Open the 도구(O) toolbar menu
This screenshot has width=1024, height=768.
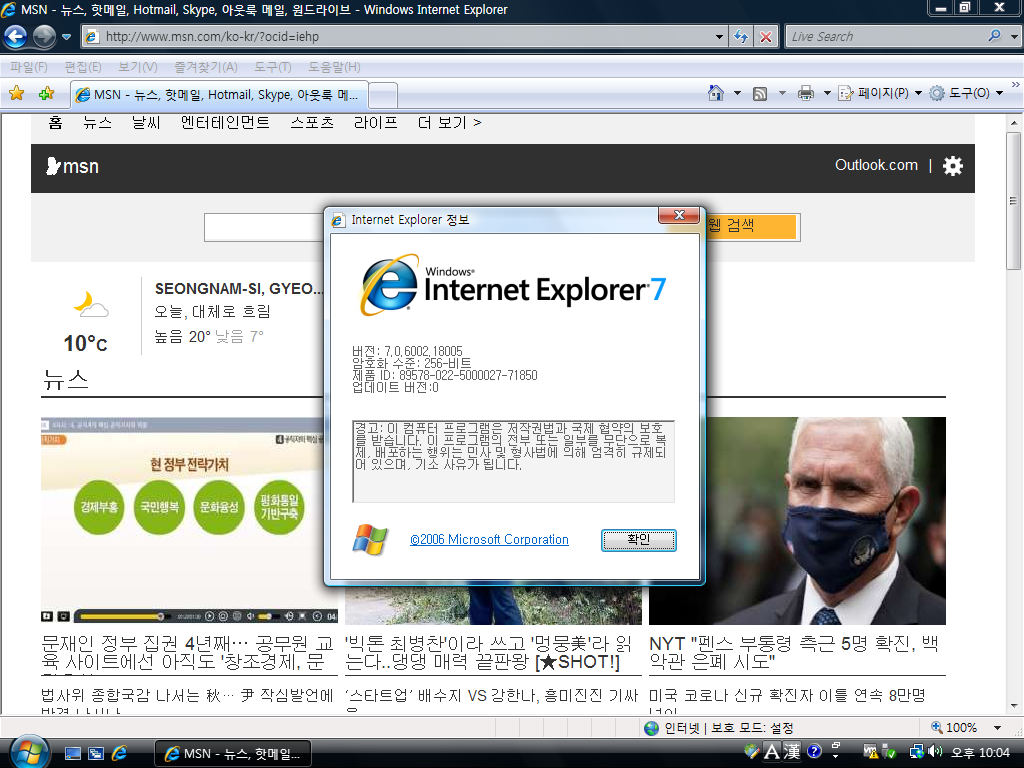tap(966, 93)
